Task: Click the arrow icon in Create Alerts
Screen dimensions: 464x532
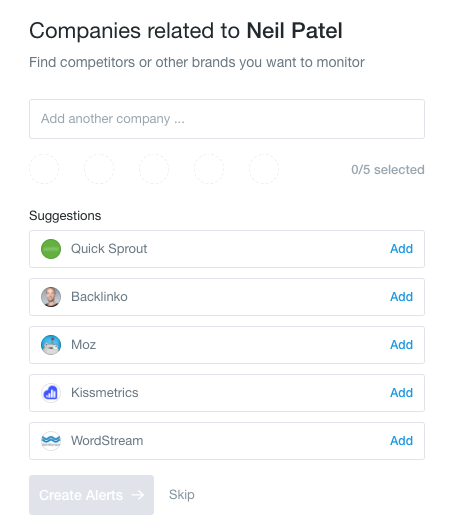Action: (138, 495)
